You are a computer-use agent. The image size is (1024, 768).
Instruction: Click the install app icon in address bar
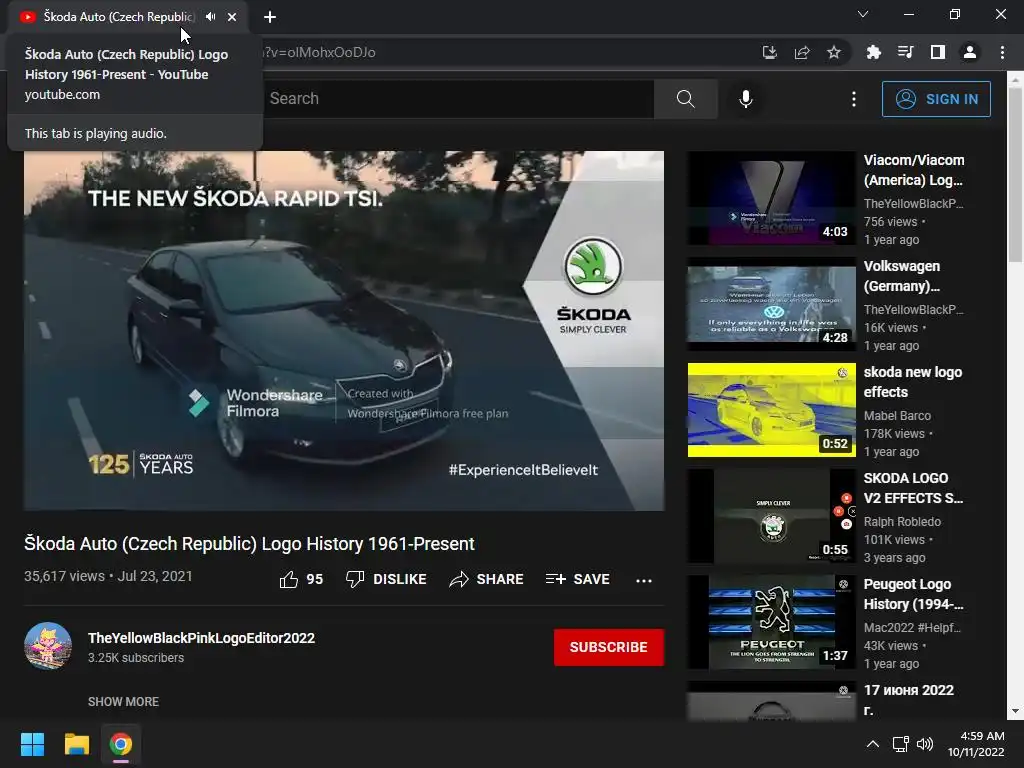(x=770, y=52)
